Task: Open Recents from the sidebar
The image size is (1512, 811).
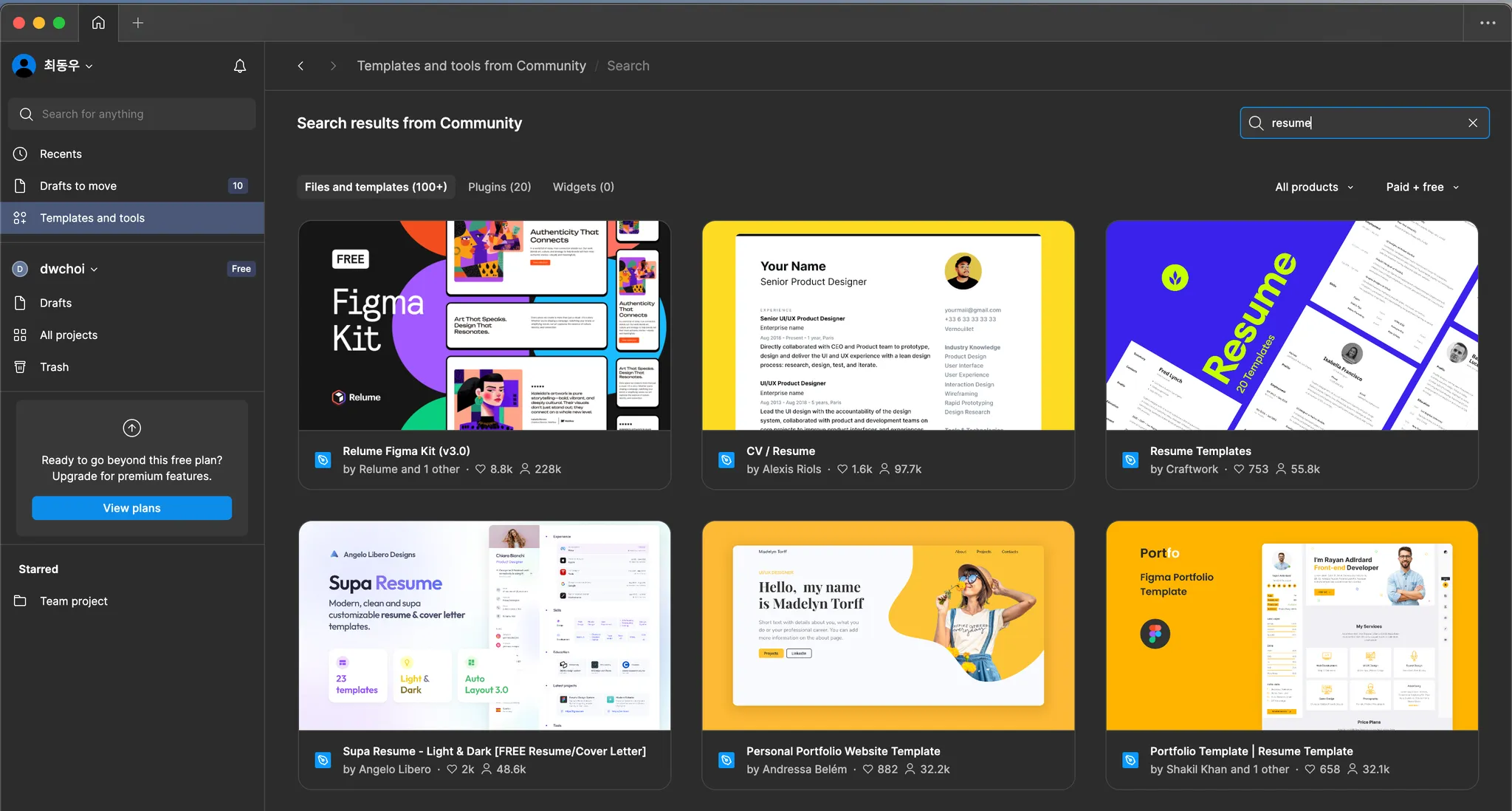Action: point(61,154)
